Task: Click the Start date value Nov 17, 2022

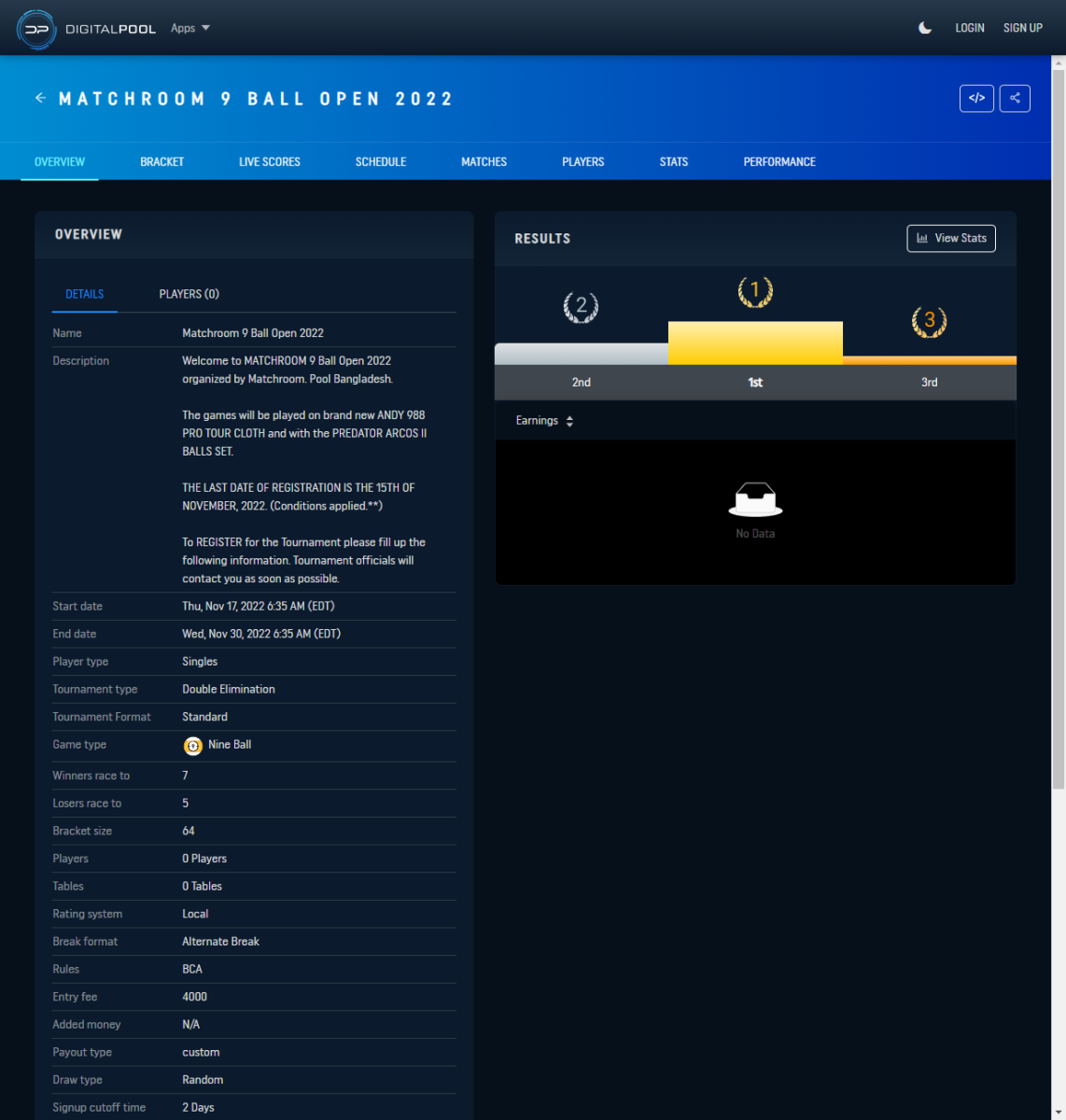Action: coord(259,607)
